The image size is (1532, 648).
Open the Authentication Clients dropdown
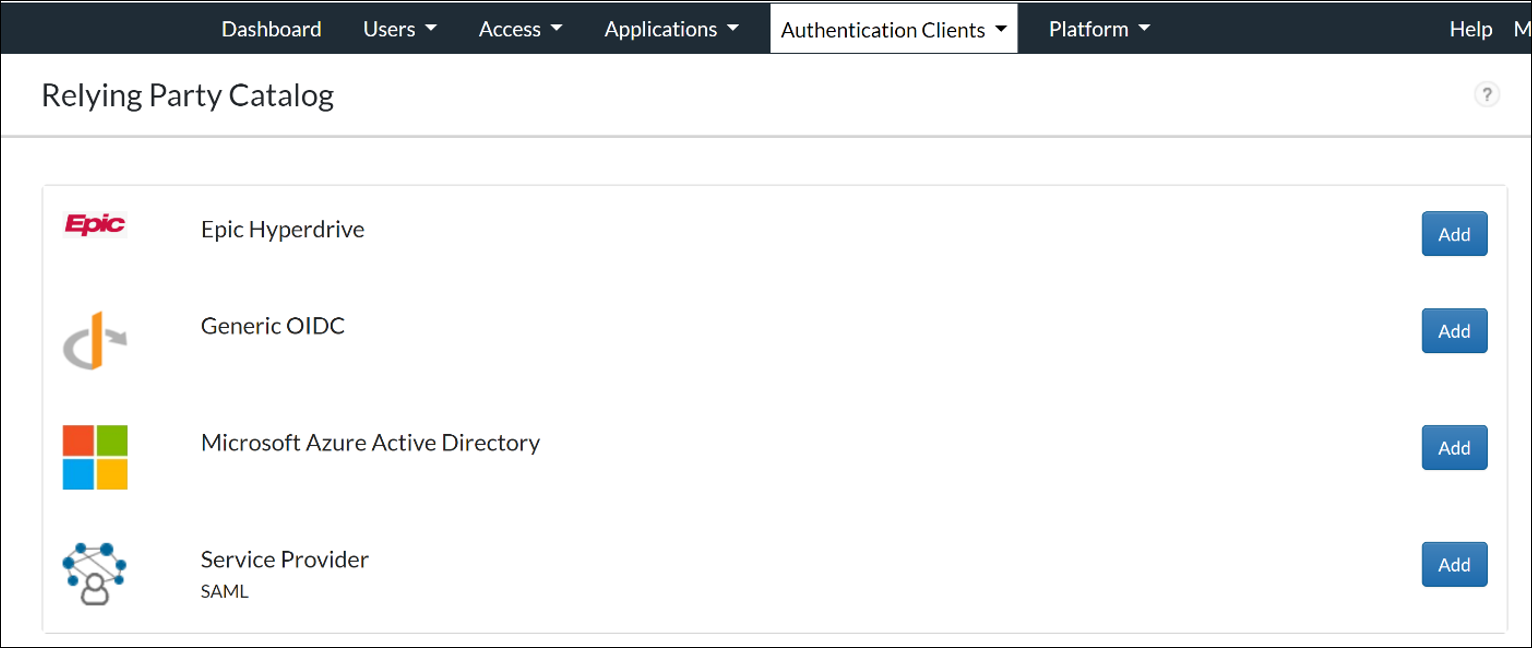click(893, 30)
